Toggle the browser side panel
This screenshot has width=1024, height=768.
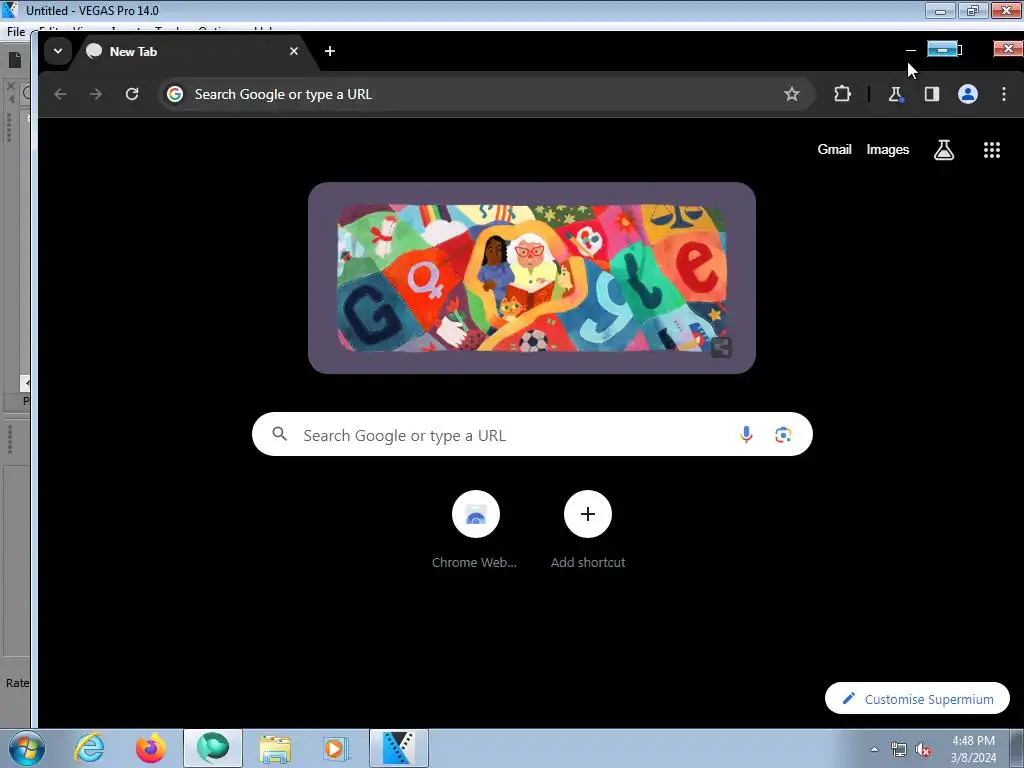pos(932,94)
